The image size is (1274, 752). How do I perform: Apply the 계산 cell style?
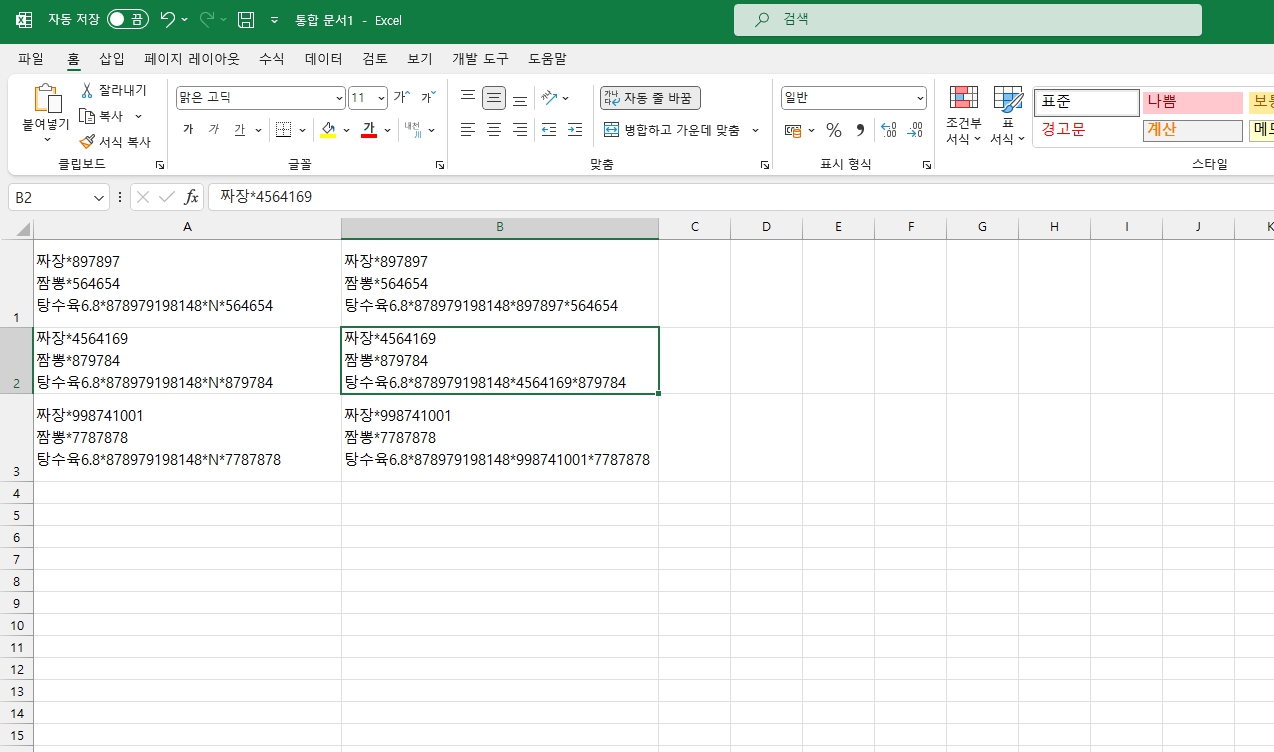point(1193,130)
